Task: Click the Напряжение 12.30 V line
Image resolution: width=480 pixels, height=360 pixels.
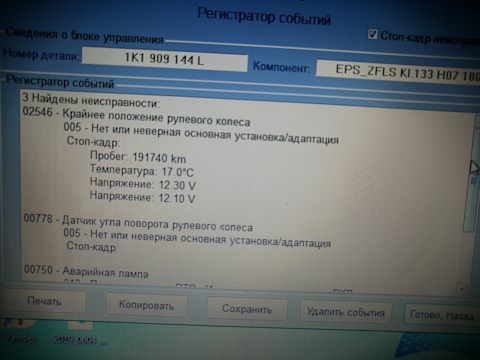Action: click(x=143, y=184)
